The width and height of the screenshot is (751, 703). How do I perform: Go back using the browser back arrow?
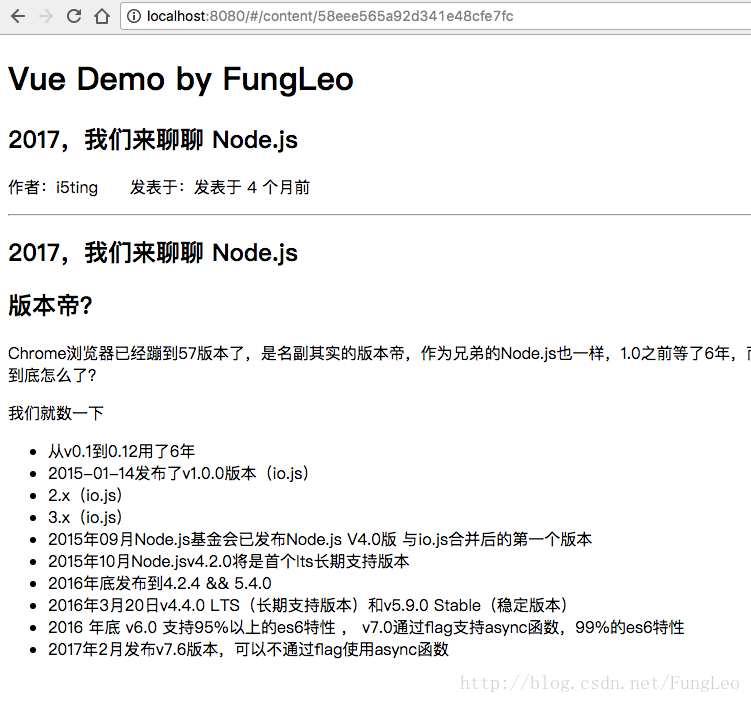(18, 16)
